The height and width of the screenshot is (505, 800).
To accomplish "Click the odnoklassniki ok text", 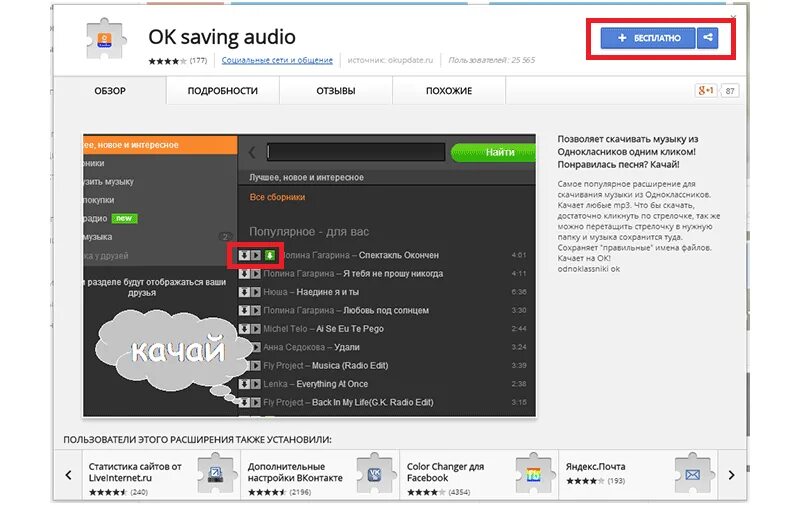I will tap(589, 269).
